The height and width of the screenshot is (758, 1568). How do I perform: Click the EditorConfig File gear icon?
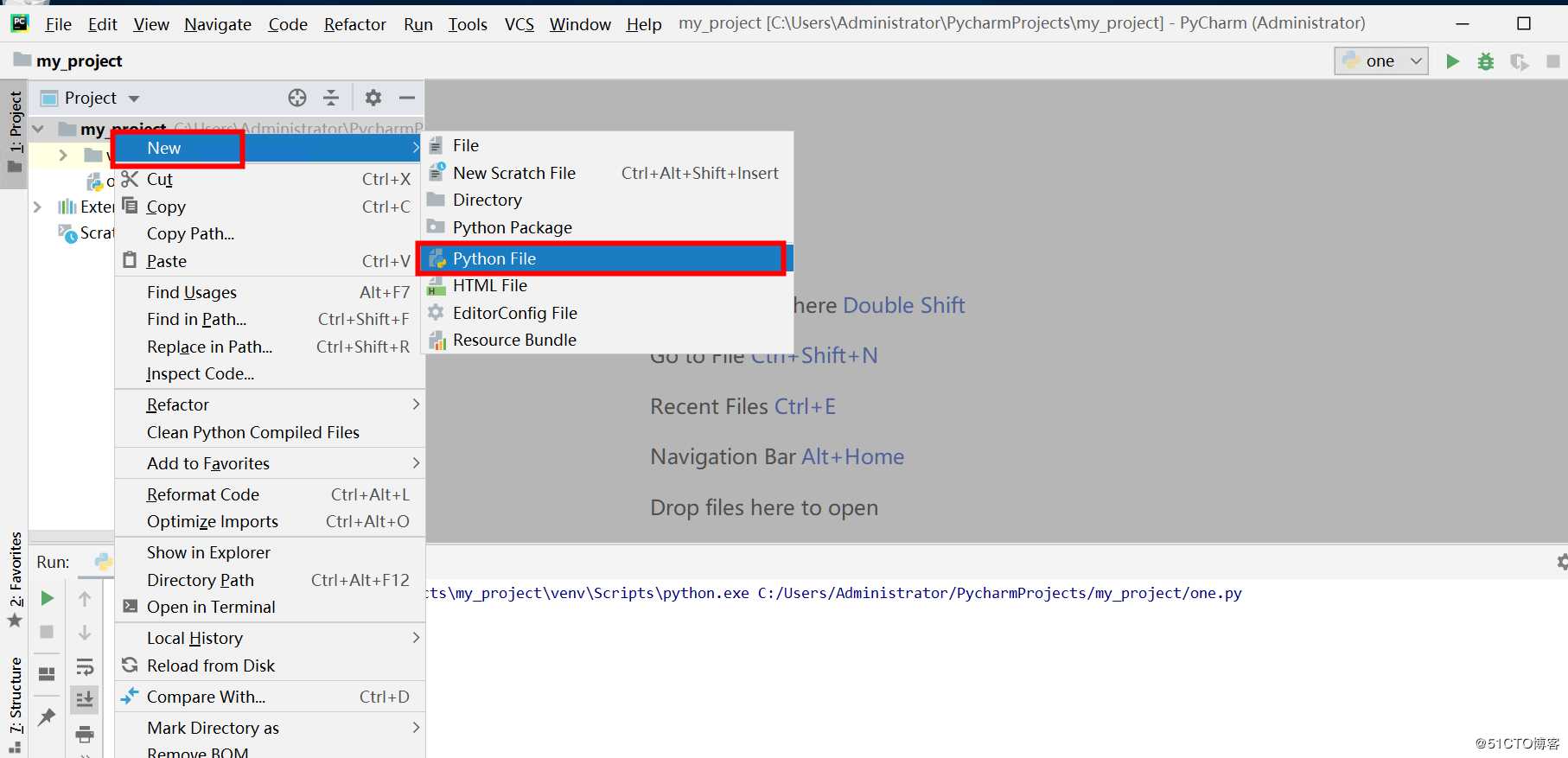click(x=437, y=312)
